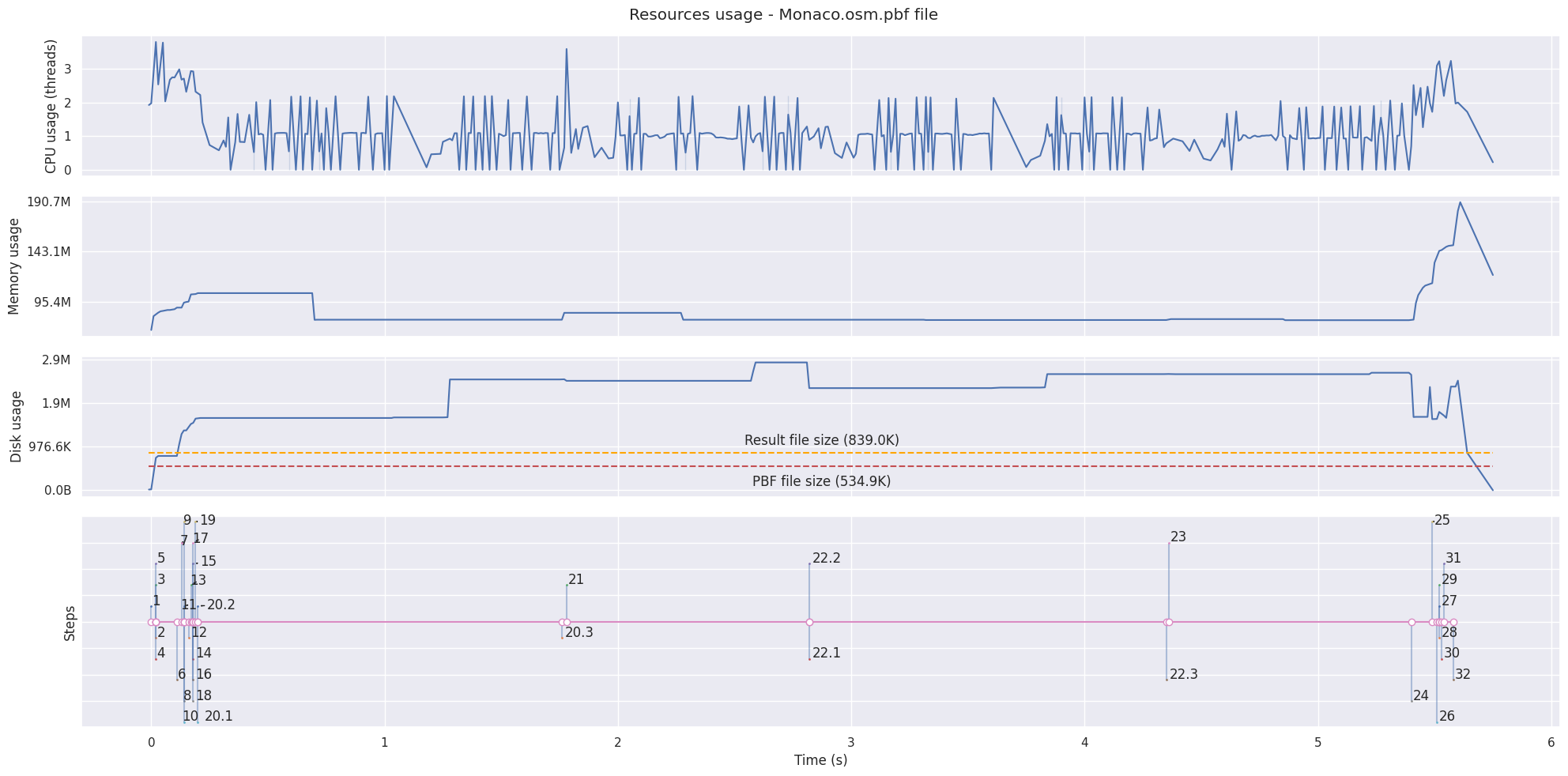Screen dimensions: 1568x776
Task: Click the 'Steps' y-axis label
Action: (70, 623)
